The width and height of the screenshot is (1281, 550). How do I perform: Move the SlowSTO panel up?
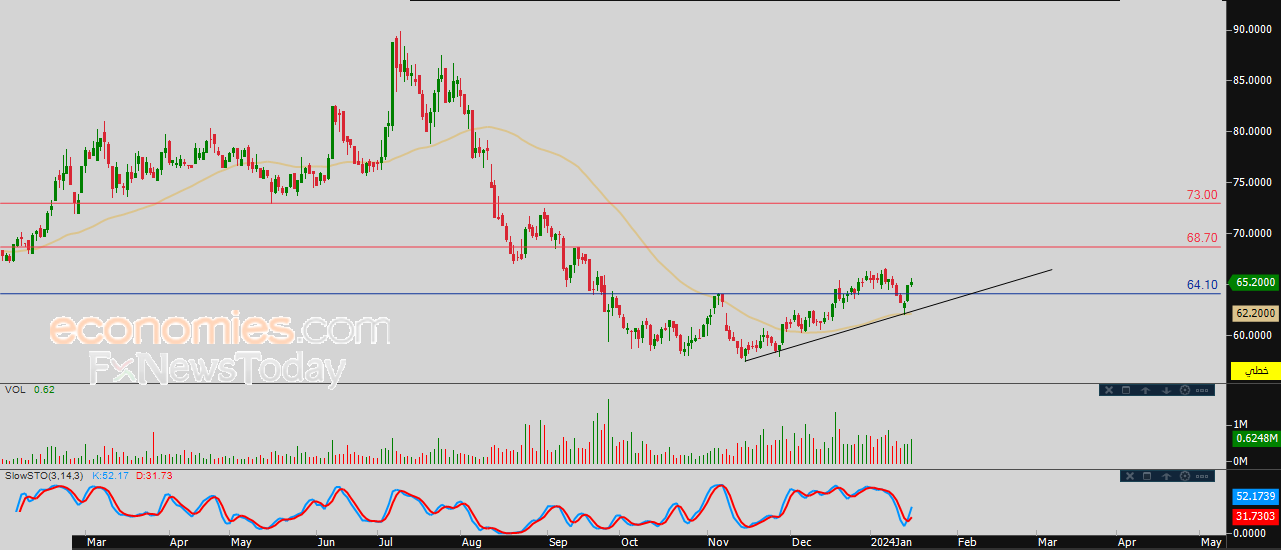point(1166,476)
